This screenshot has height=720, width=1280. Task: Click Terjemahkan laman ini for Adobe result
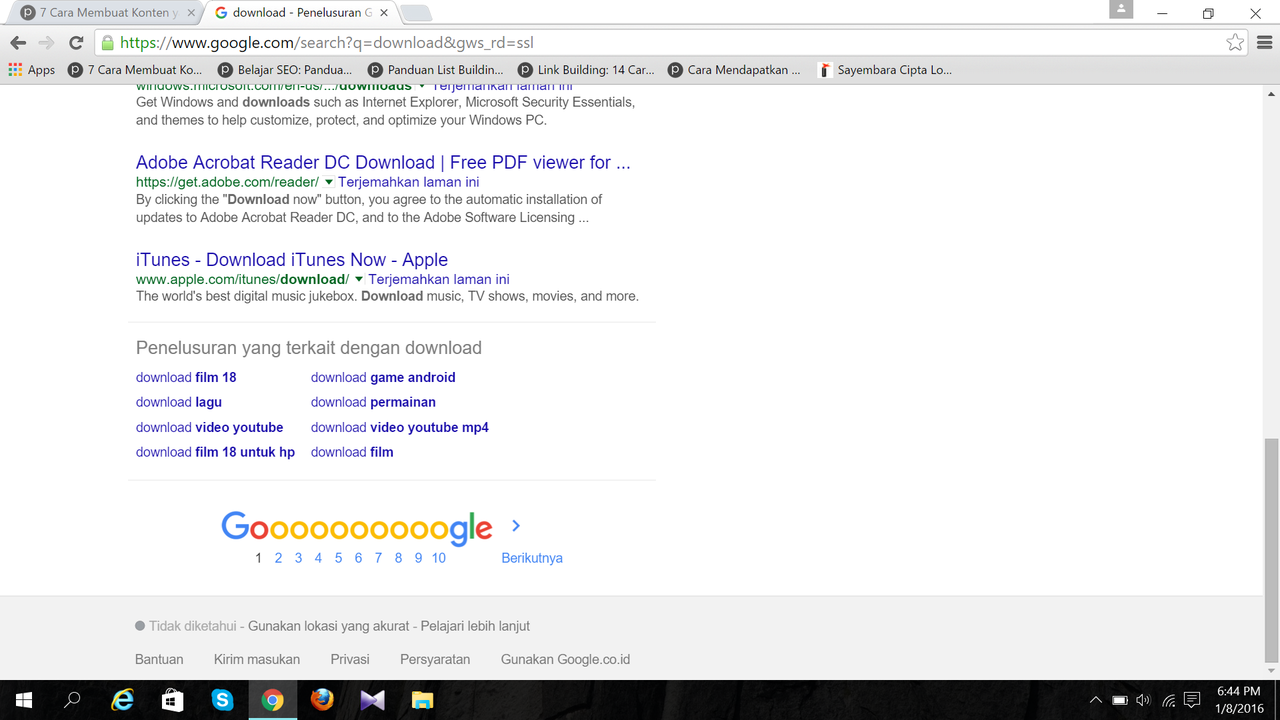point(409,182)
